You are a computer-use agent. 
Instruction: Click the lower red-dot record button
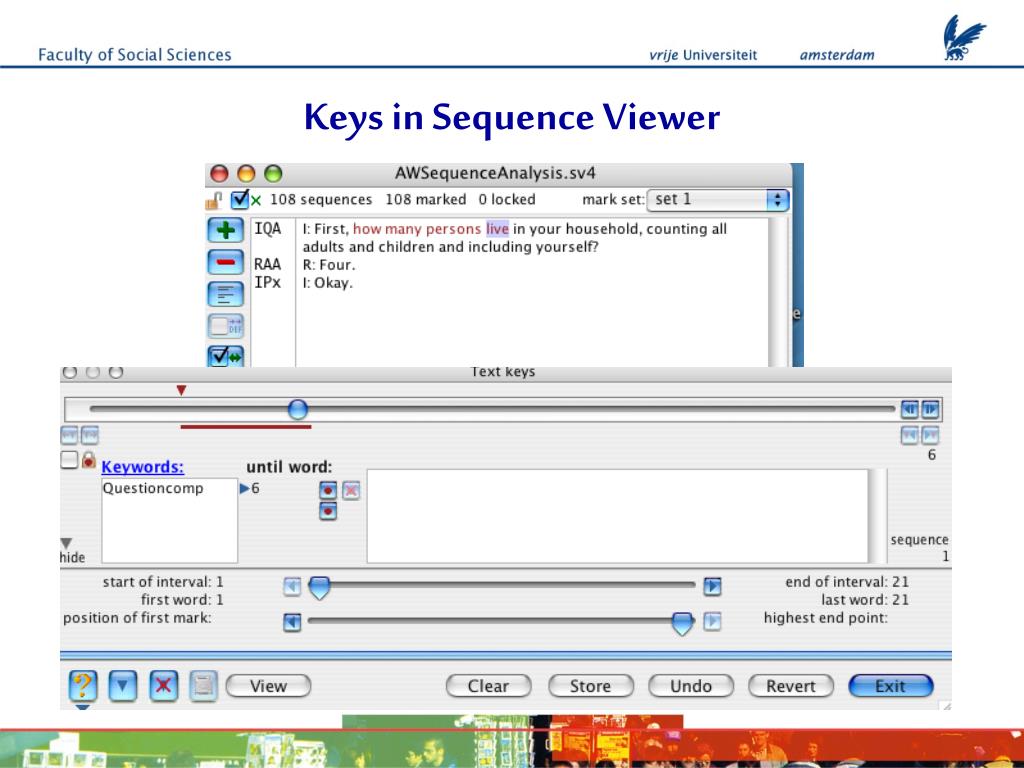[x=328, y=511]
